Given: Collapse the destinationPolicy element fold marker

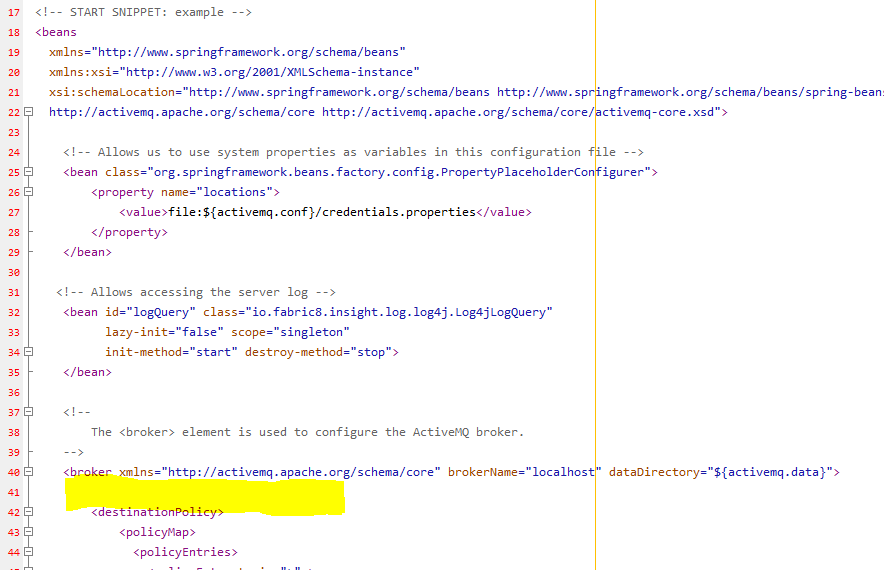Looking at the screenshot, I should click(28, 512).
